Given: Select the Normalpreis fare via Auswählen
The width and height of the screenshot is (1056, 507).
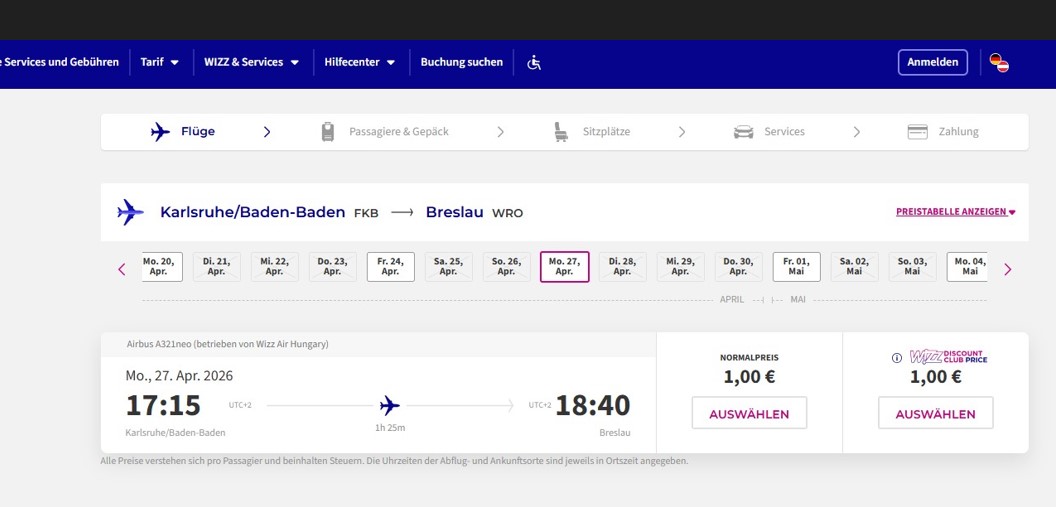Looking at the screenshot, I should coord(749,413).
